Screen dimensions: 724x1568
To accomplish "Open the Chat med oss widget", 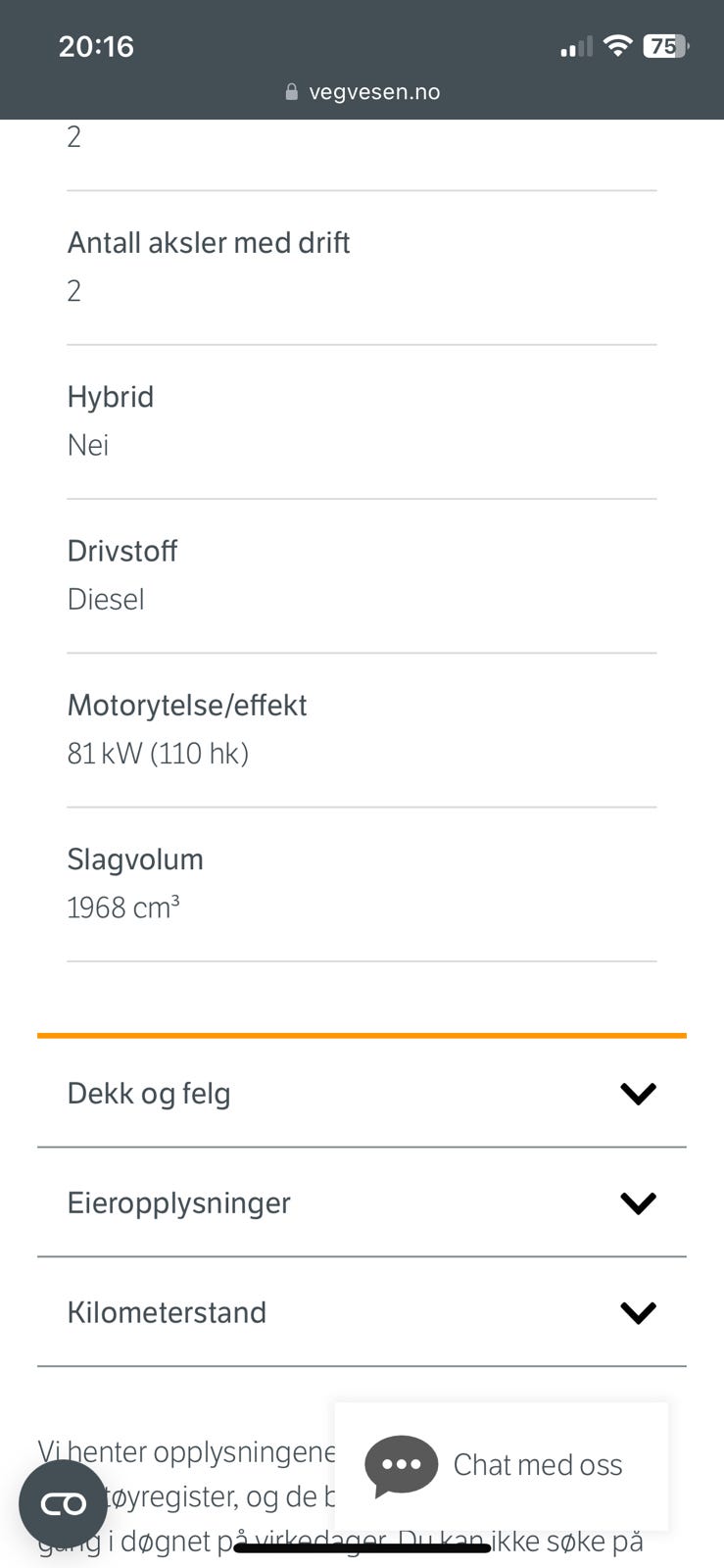I will [x=502, y=1466].
